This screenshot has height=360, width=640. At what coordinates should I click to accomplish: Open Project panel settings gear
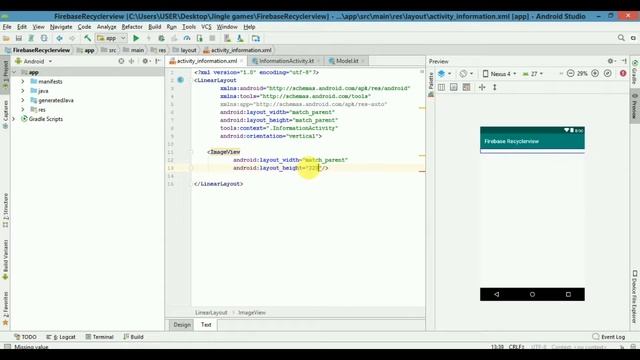coord(145,61)
